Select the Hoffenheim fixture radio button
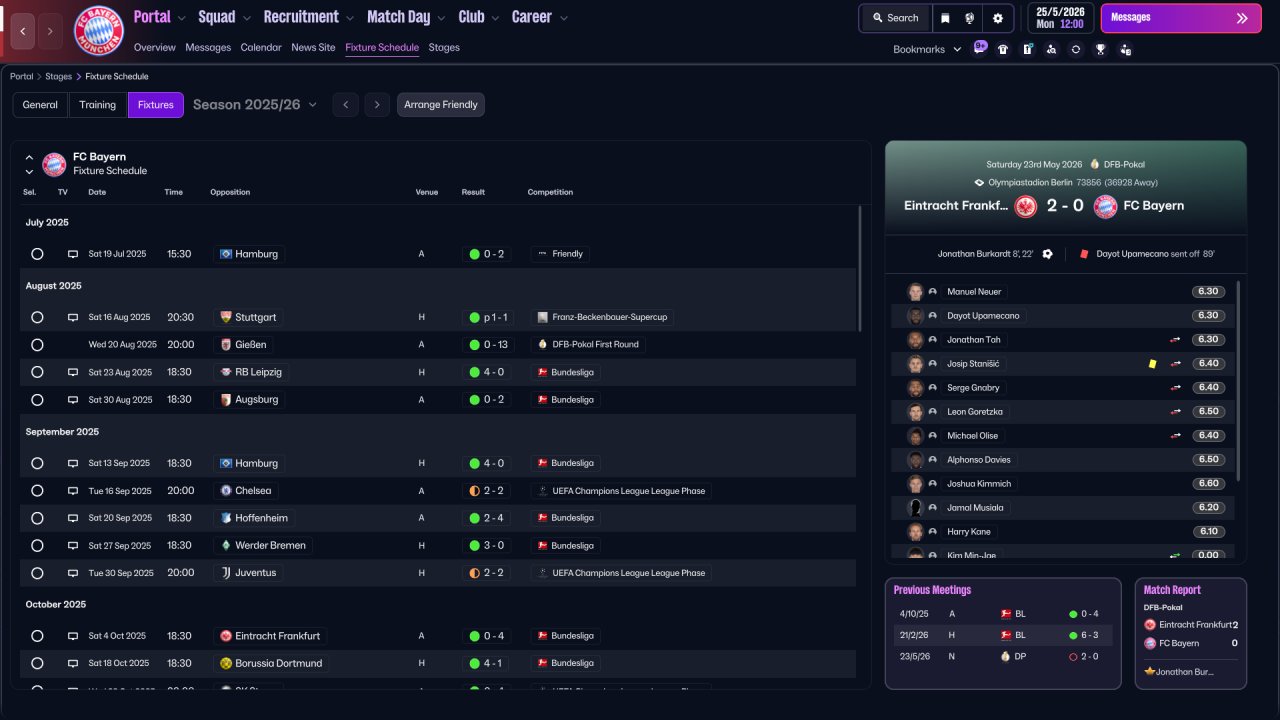The height and width of the screenshot is (720, 1280). [x=37, y=518]
